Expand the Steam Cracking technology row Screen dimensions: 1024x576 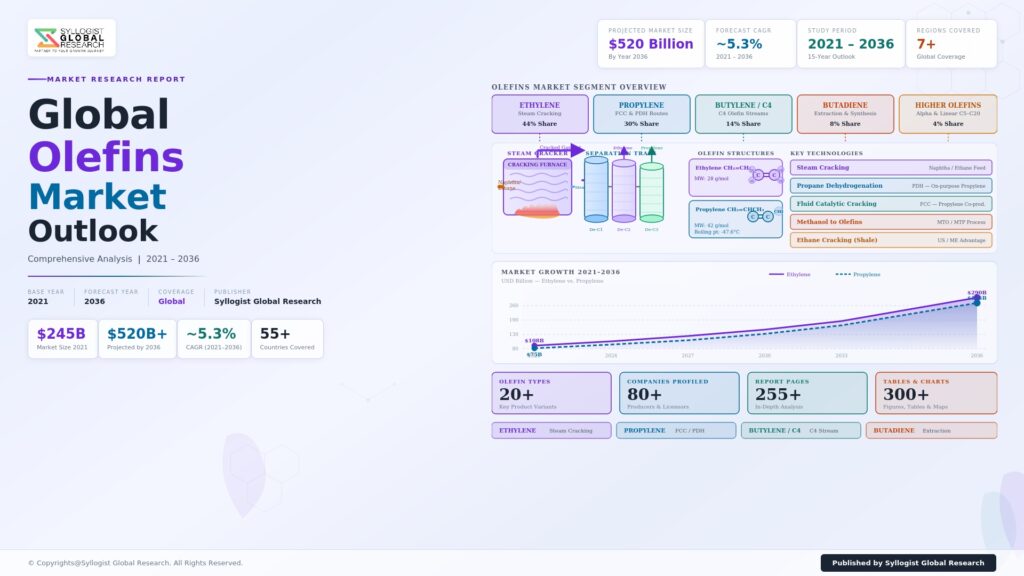[891, 168]
